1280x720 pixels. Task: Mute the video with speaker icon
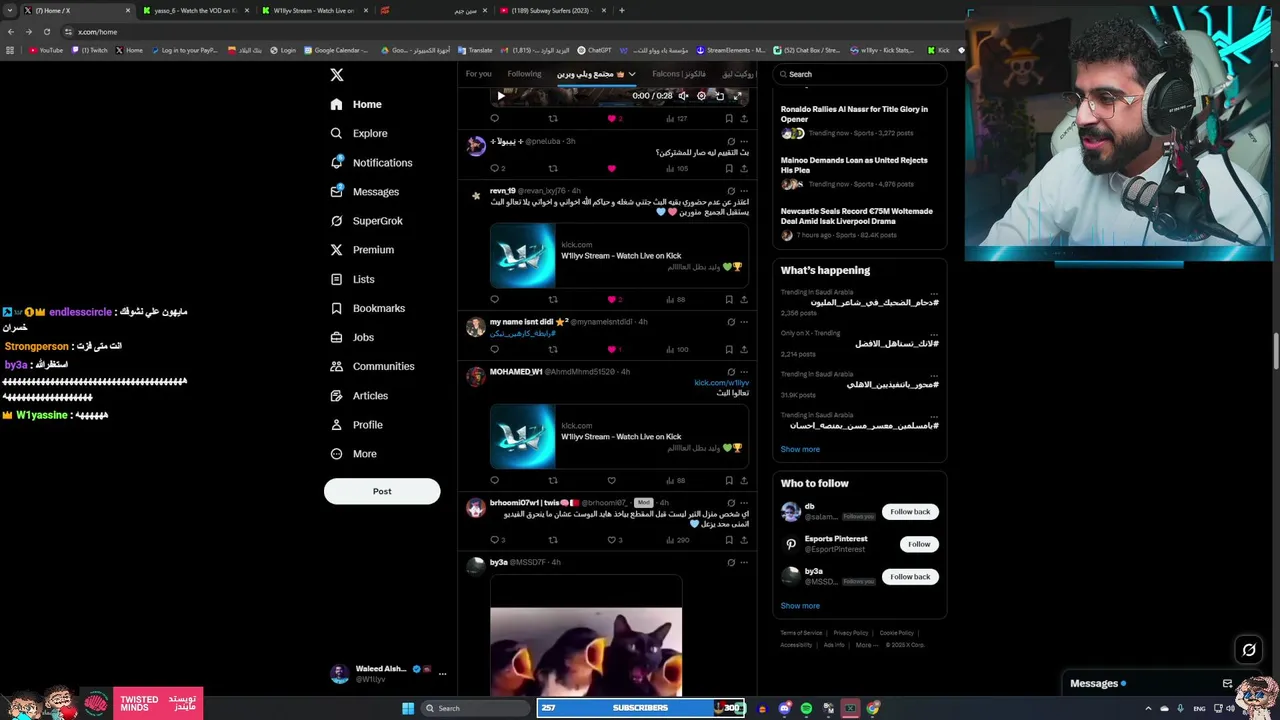point(683,96)
